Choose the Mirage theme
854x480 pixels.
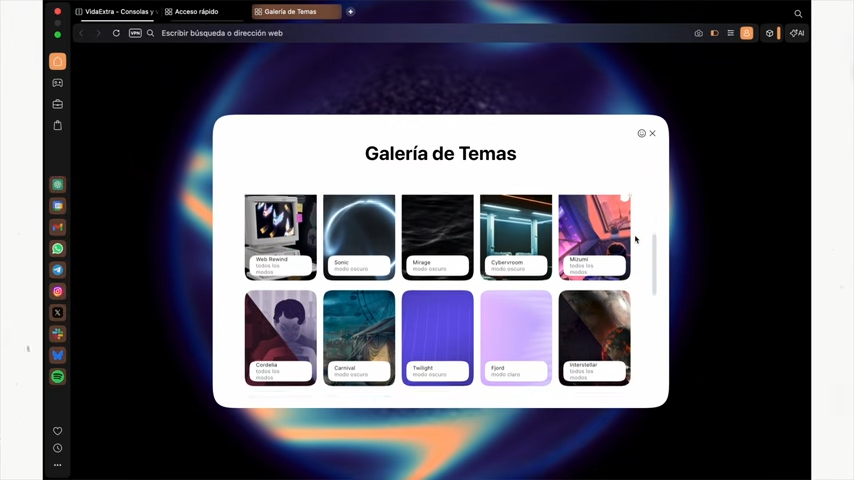[x=437, y=237]
